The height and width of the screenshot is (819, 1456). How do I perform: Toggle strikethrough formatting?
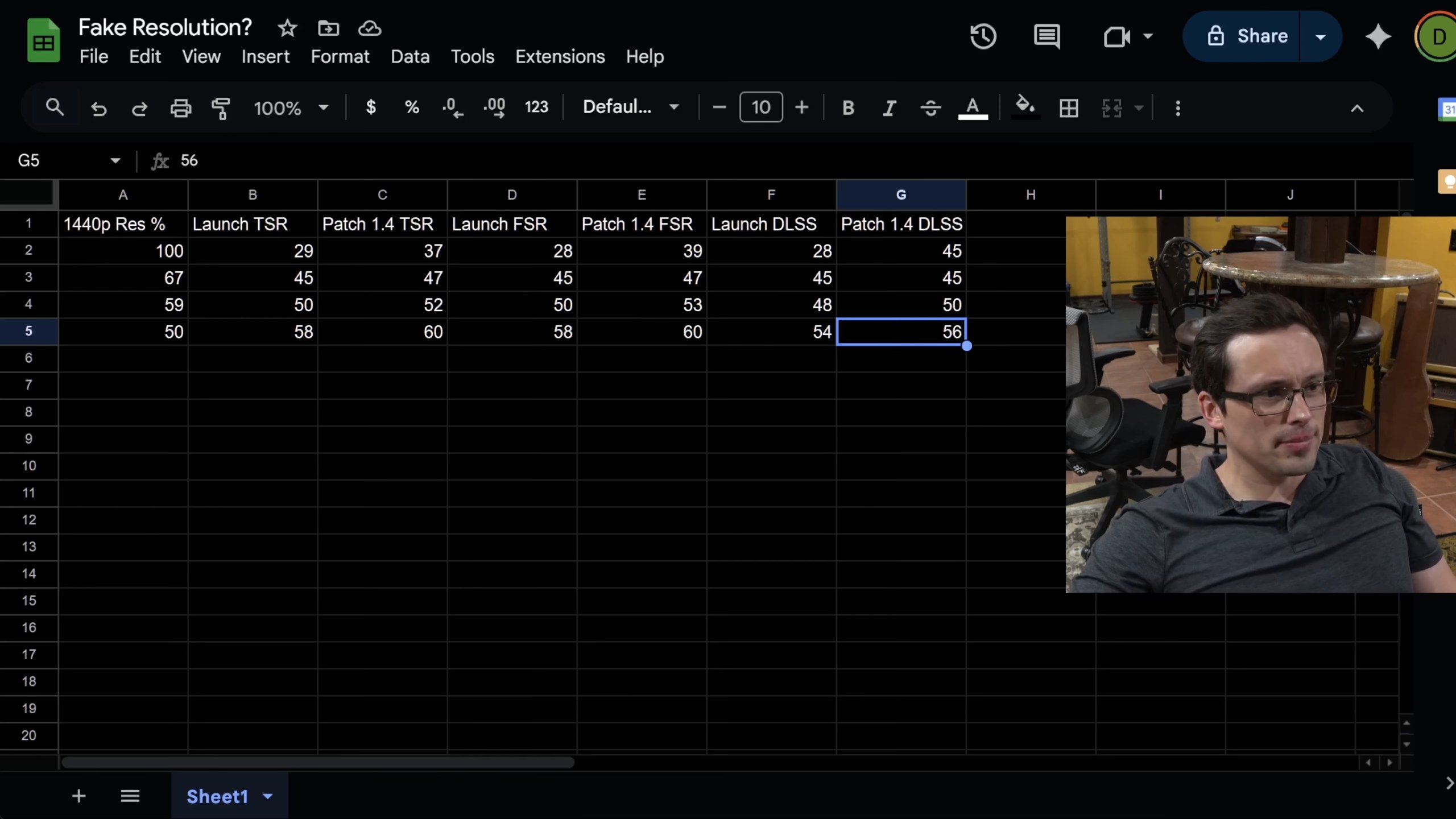pos(930,107)
